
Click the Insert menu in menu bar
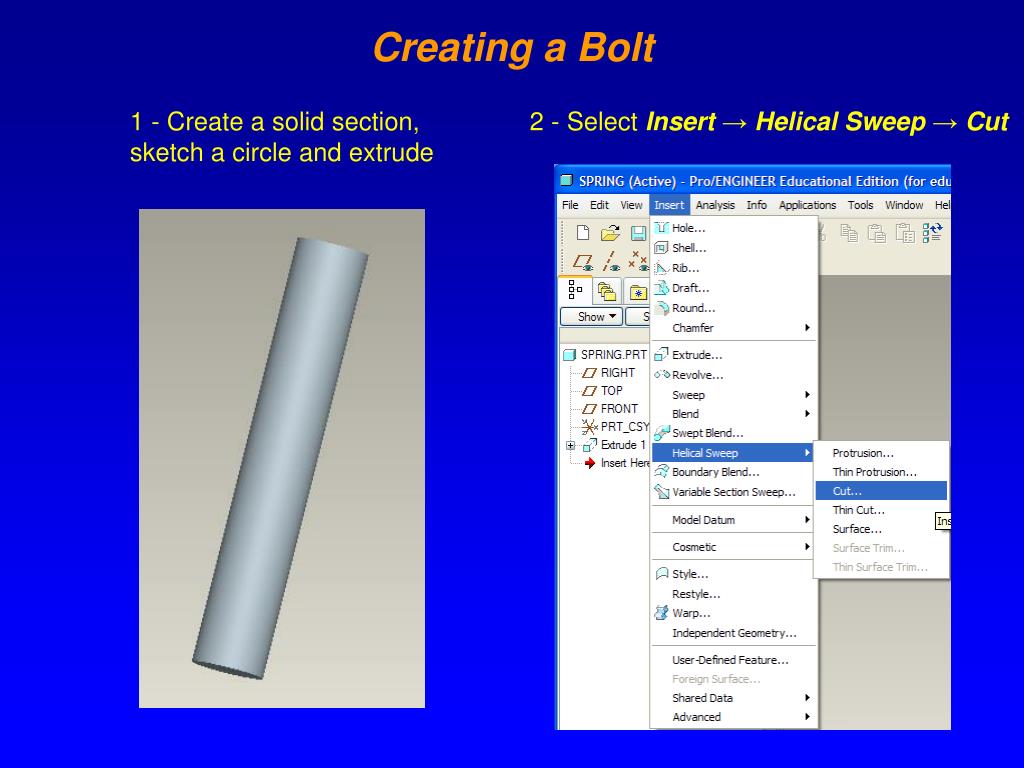pyautogui.click(x=669, y=205)
